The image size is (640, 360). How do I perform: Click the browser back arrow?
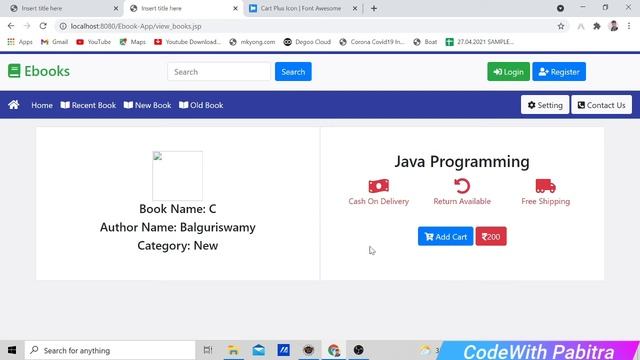click(11, 26)
